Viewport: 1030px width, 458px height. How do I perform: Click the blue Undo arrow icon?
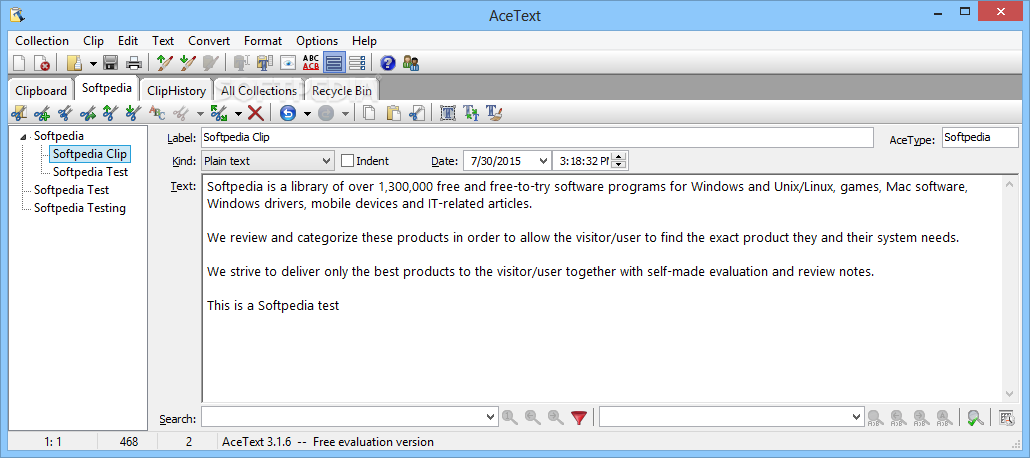pos(288,113)
